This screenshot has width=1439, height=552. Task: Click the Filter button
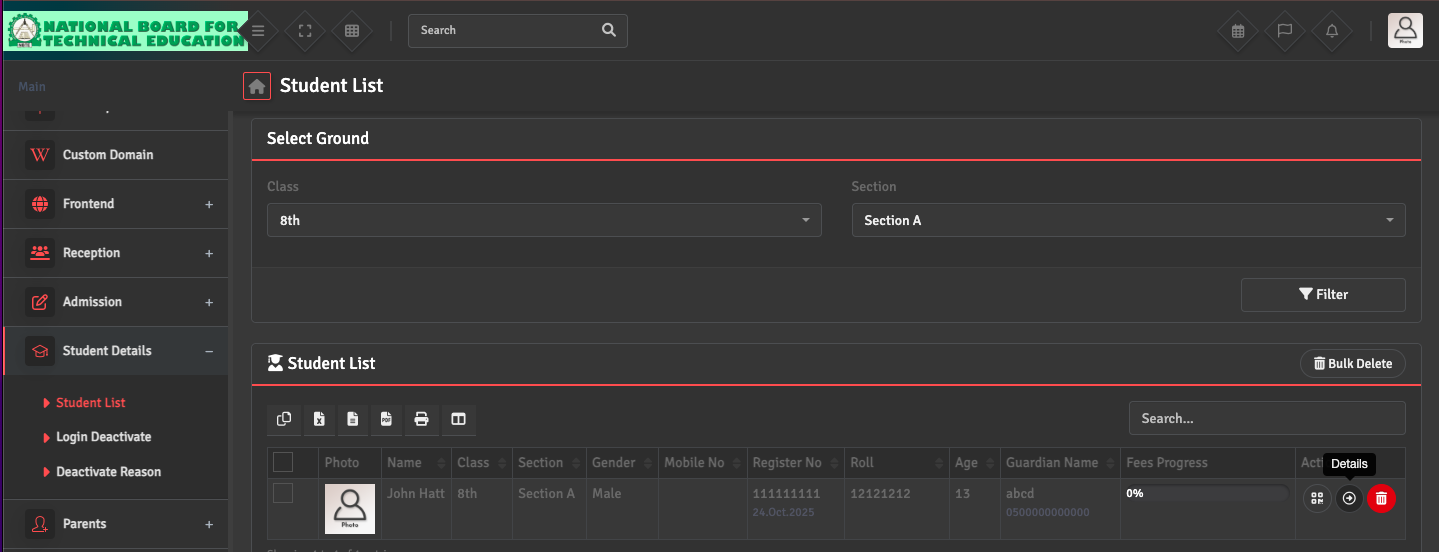pos(1322,294)
